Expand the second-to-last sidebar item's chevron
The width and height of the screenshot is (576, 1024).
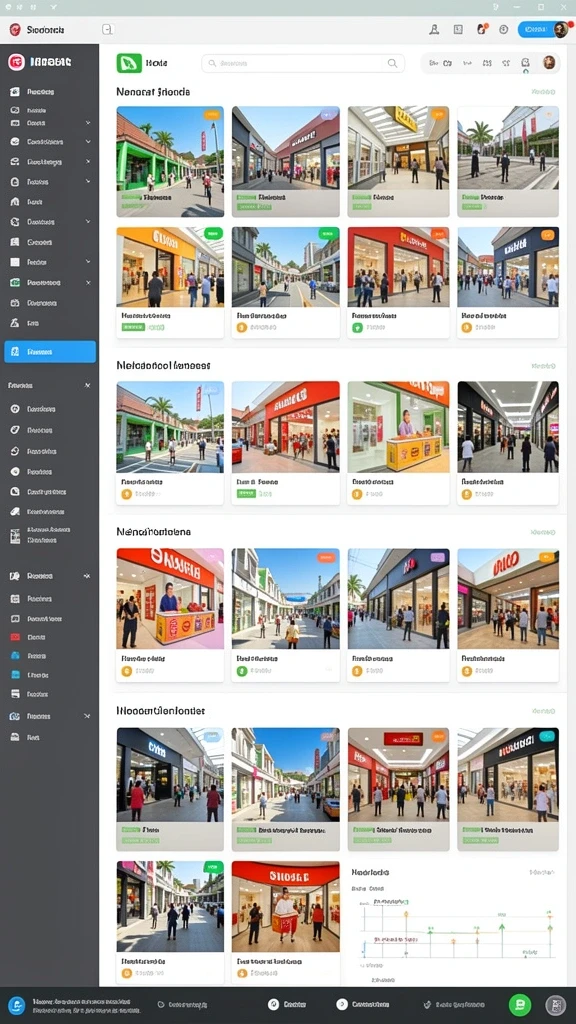88,716
